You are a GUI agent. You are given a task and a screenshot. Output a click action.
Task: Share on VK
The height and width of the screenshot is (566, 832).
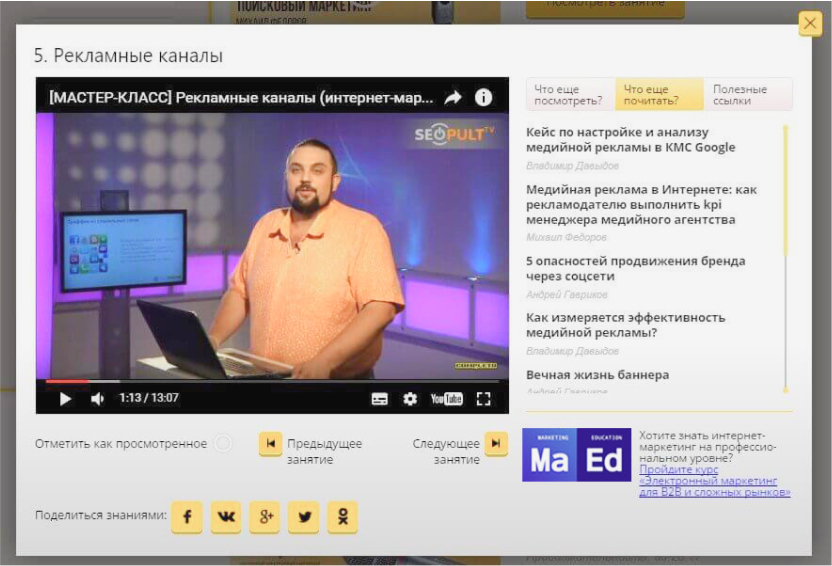pyautogui.click(x=226, y=517)
